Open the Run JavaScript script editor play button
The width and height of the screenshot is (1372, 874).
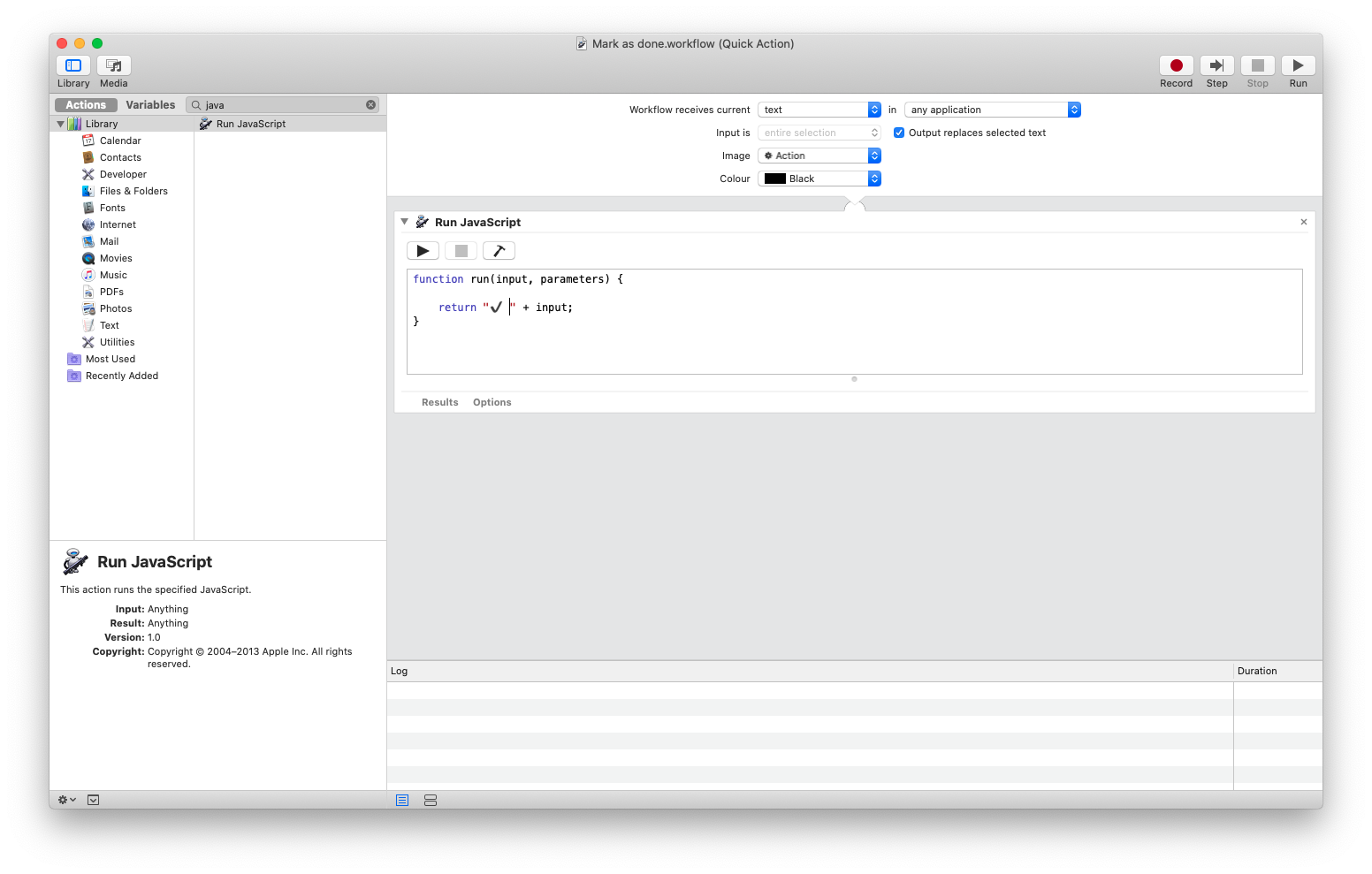pyautogui.click(x=423, y=250)
